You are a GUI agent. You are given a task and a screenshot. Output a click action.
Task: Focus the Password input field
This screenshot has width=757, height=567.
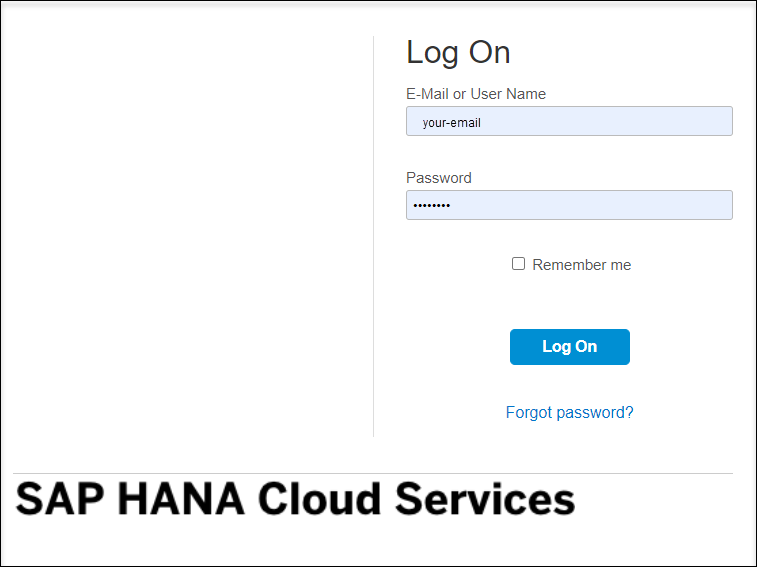(x=569, y=205)
